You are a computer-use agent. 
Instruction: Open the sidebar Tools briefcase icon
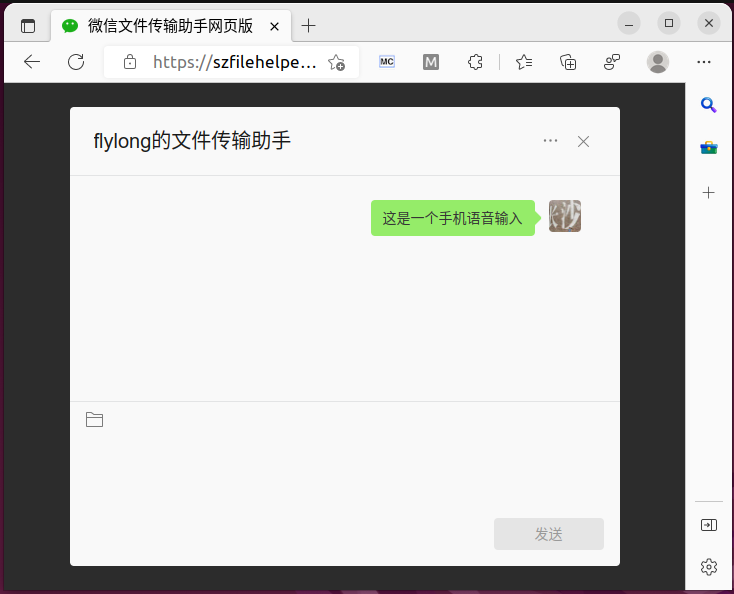coord(709,148)
